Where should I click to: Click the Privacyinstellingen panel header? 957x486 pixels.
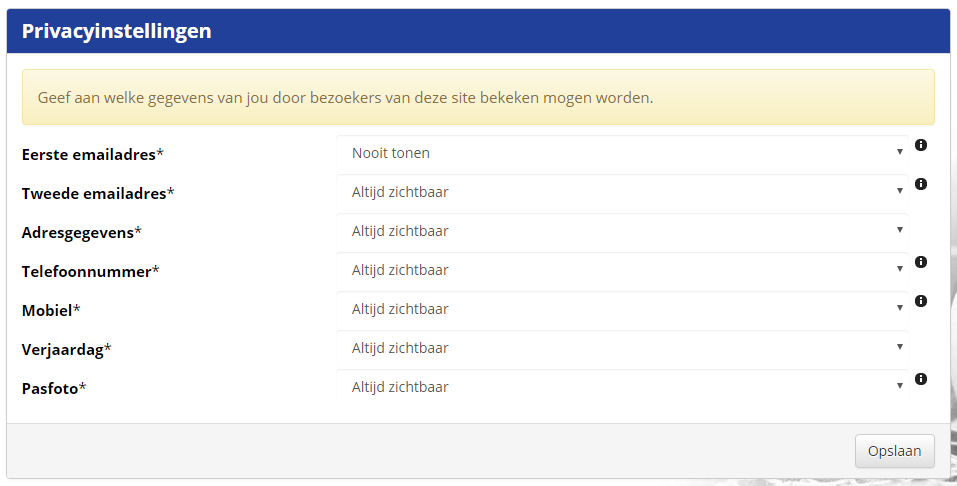pos(116,31)
